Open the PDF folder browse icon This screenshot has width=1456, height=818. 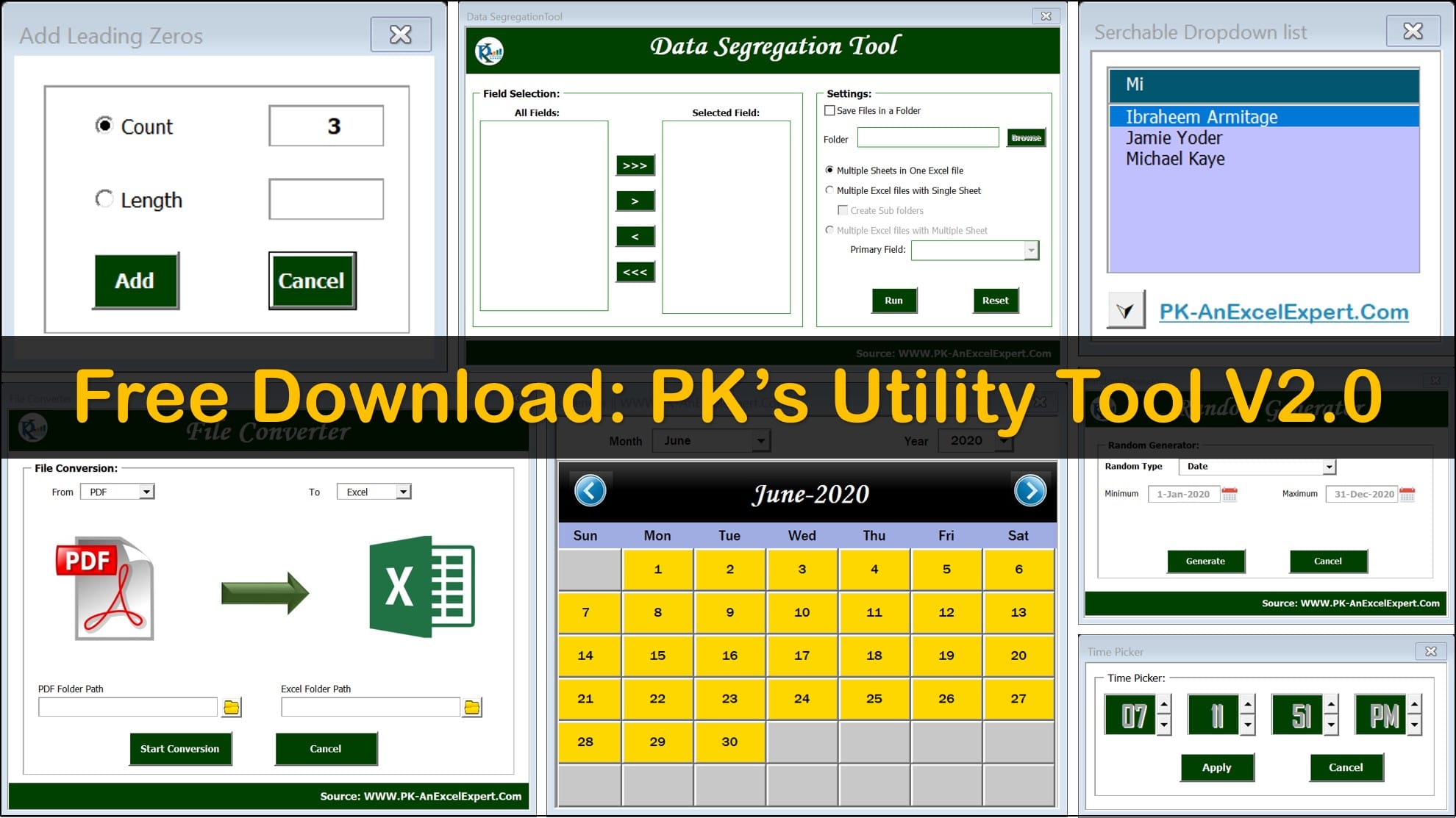coord(232,707)
